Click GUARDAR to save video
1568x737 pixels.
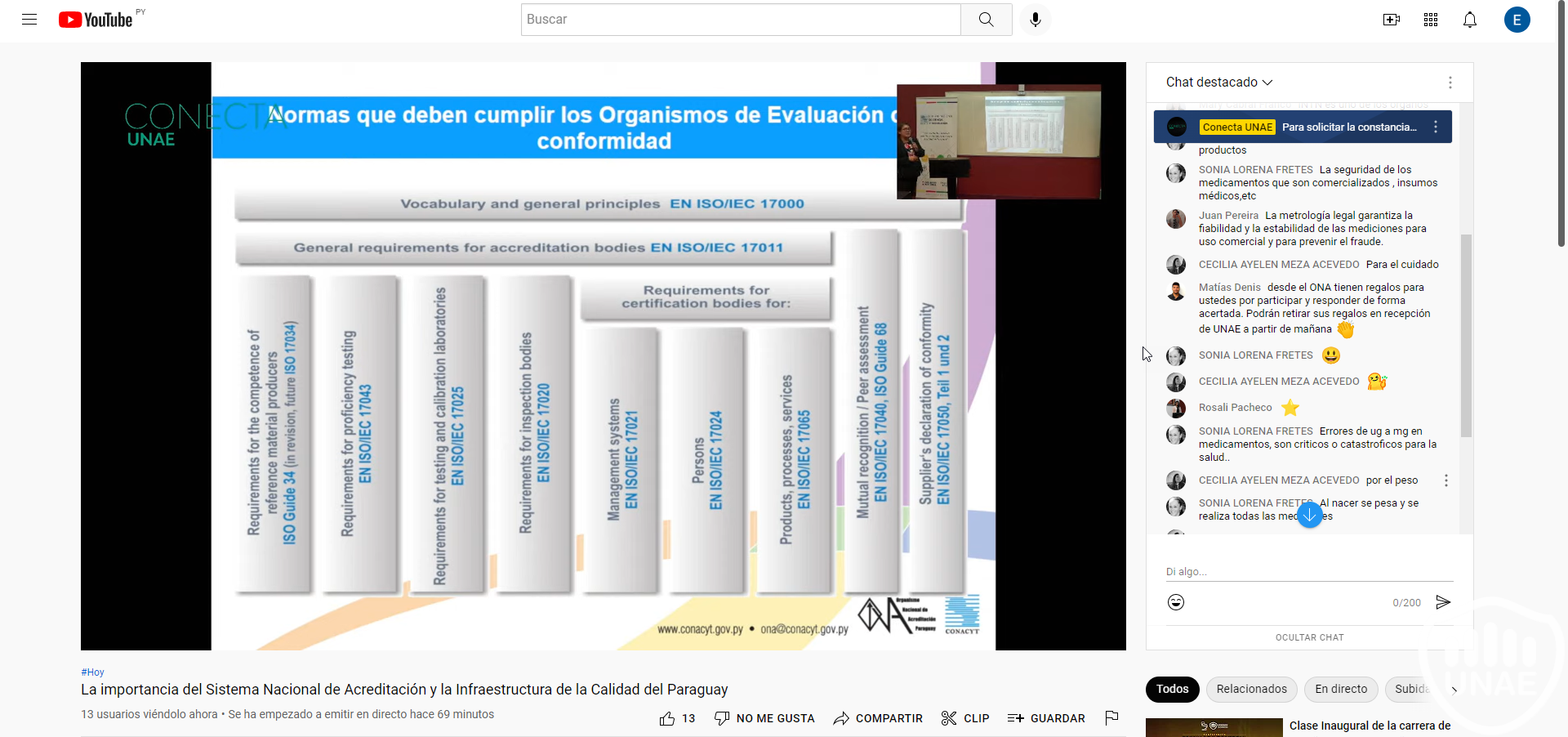click(1046, 718)
